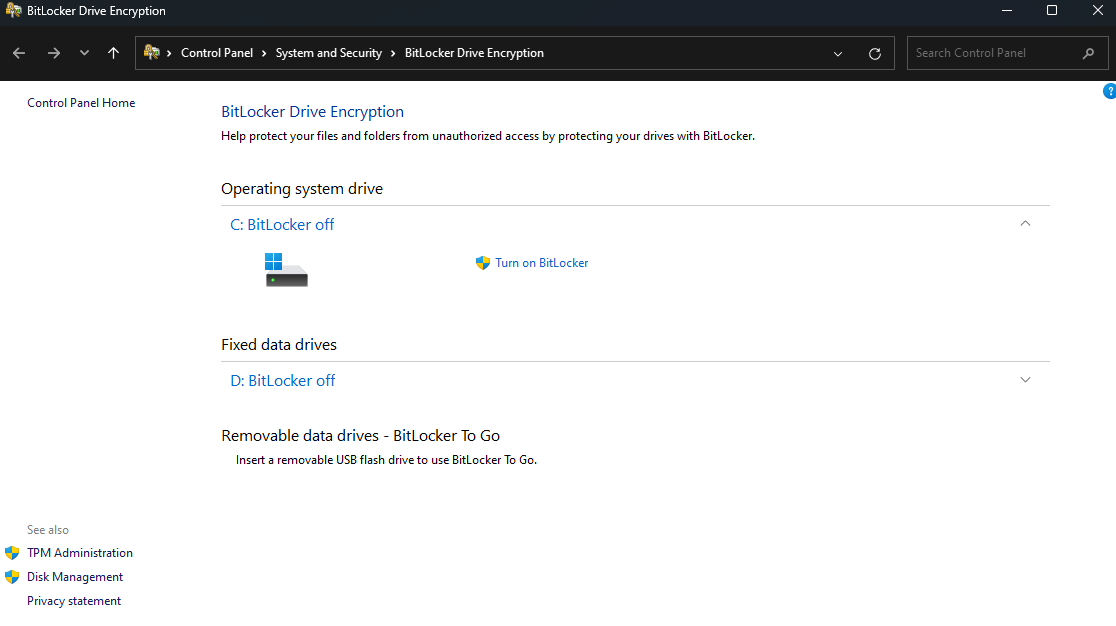
Task: Click the 'Operating system drive' heading
Action: point(302,189)
